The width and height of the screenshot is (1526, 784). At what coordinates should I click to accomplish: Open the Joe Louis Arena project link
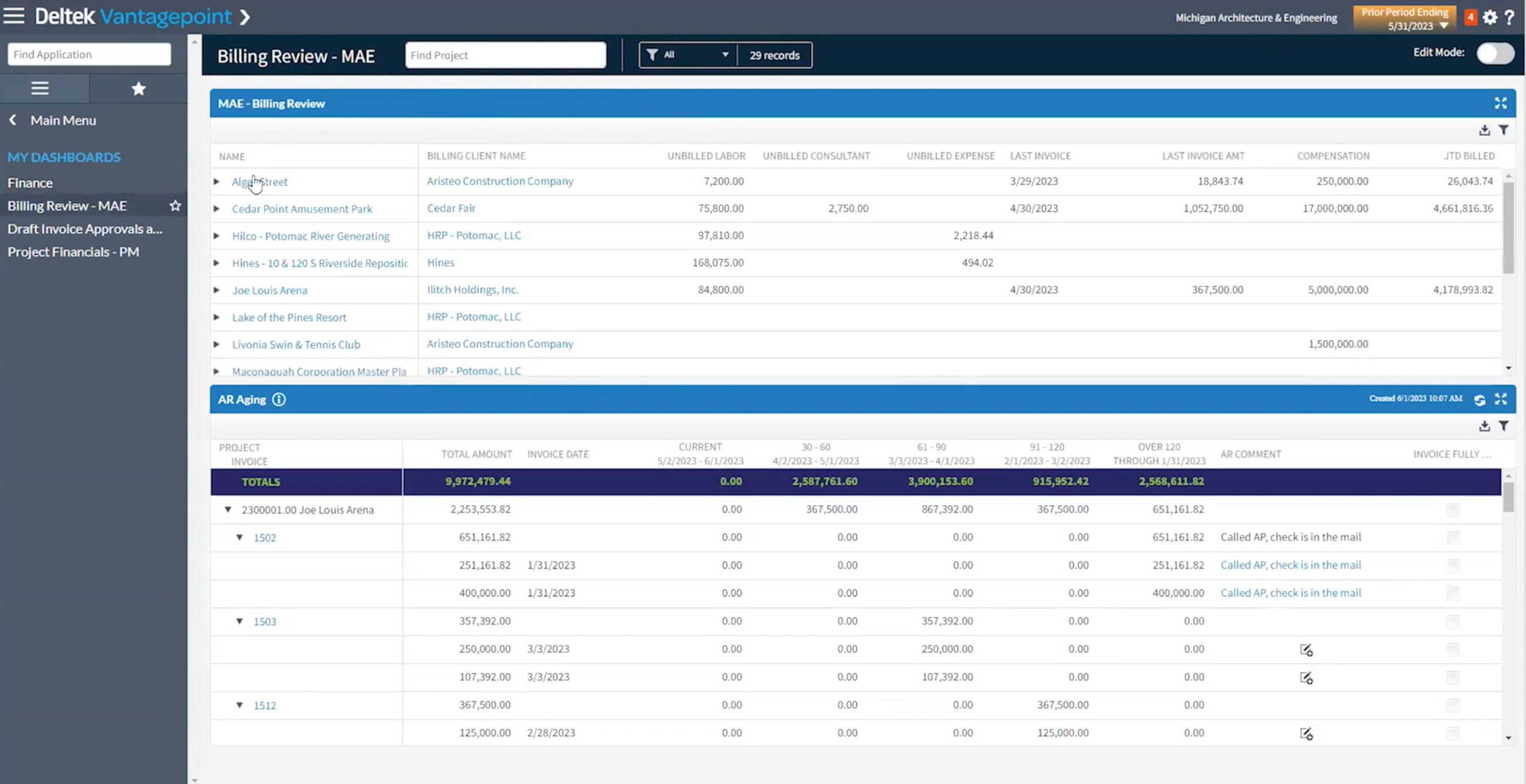270,290
